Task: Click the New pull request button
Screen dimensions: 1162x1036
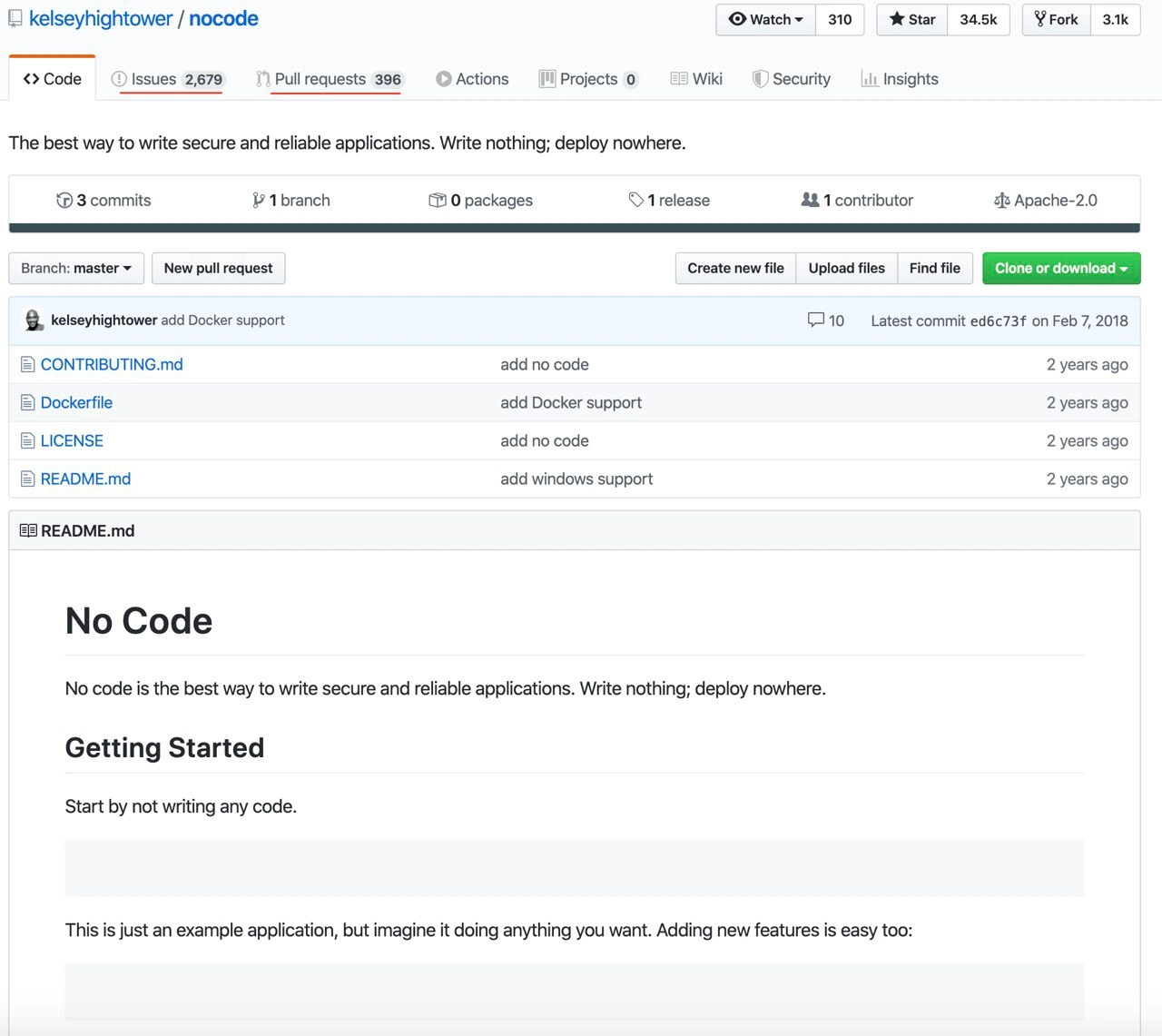Action: [x=218, y=268]
